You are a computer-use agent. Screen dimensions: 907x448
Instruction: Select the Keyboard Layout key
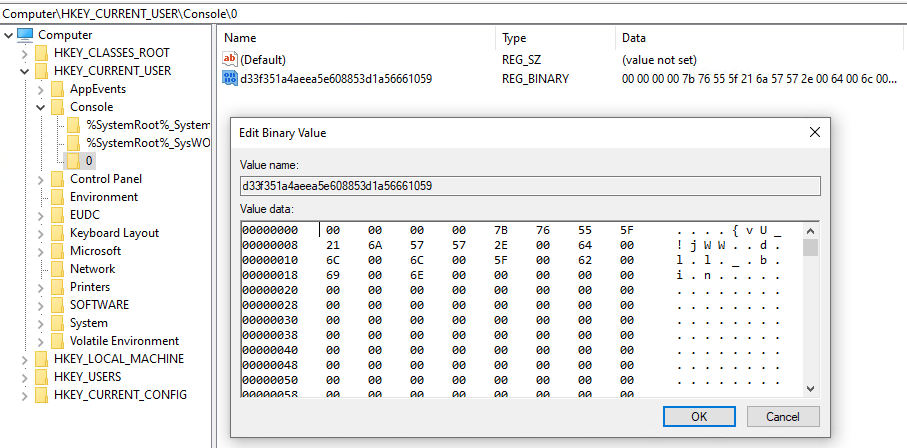(114, 233)
